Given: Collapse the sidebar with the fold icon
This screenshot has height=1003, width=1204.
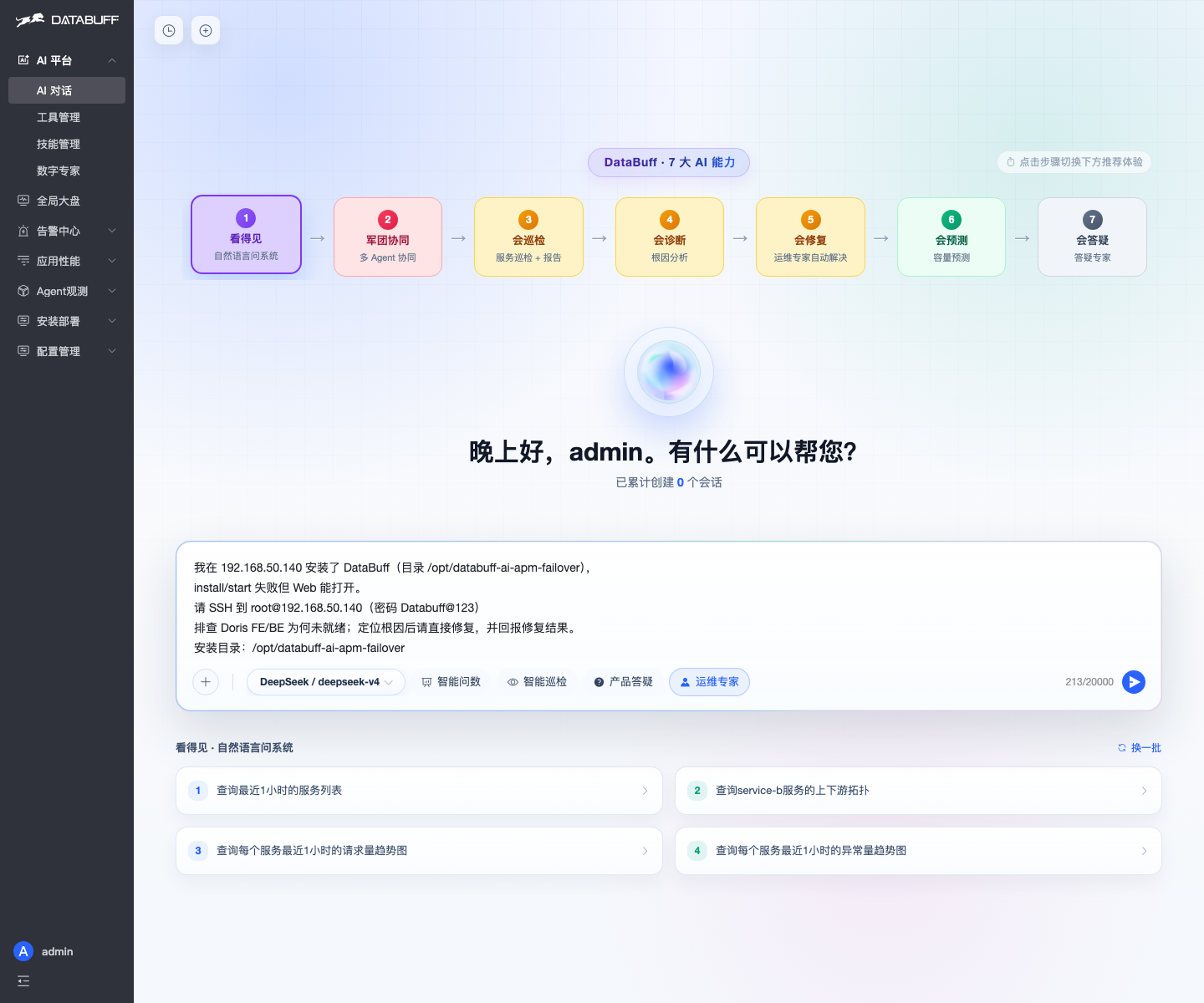Looking at the screenshot, I should pyautogui.click(x=23, y=981).
